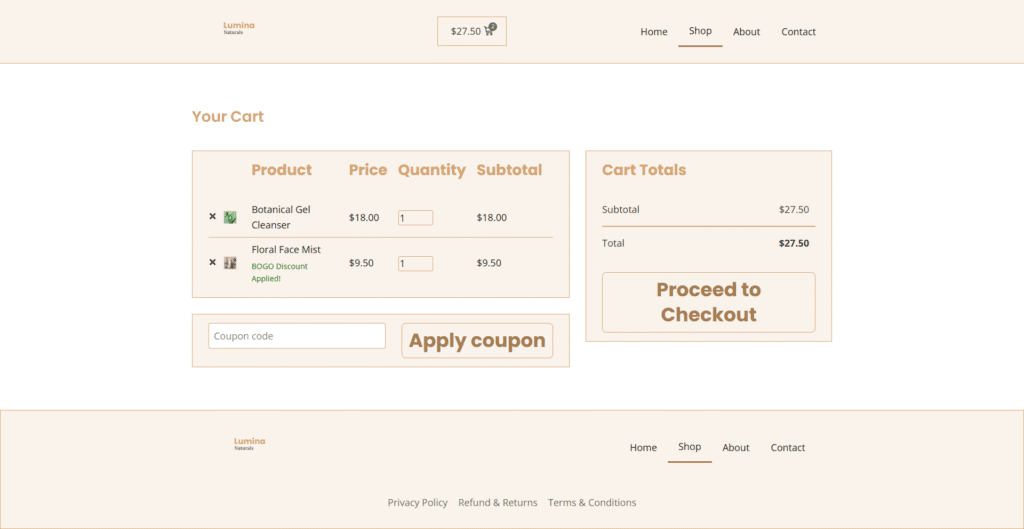Screen dimensions: 1024x529
Task: Focus the Coupon code input field
Action: coord(297,336)
